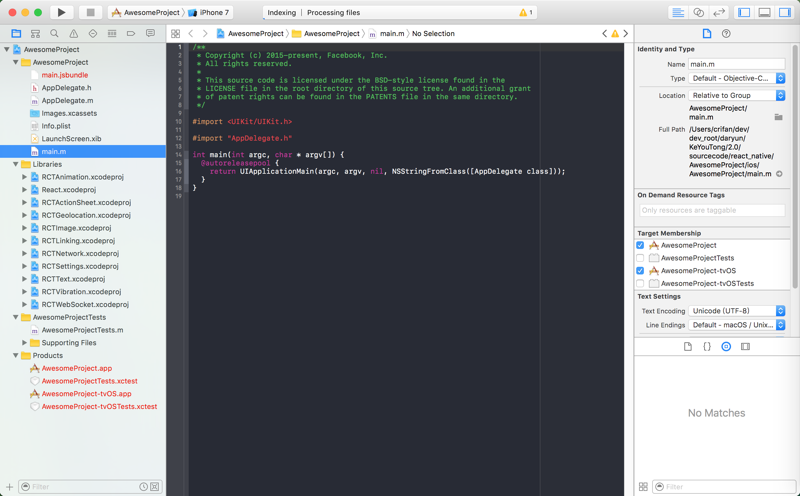Click the file Name field
The height and width of the screenshot is (496, 800).
pos(736,64)
